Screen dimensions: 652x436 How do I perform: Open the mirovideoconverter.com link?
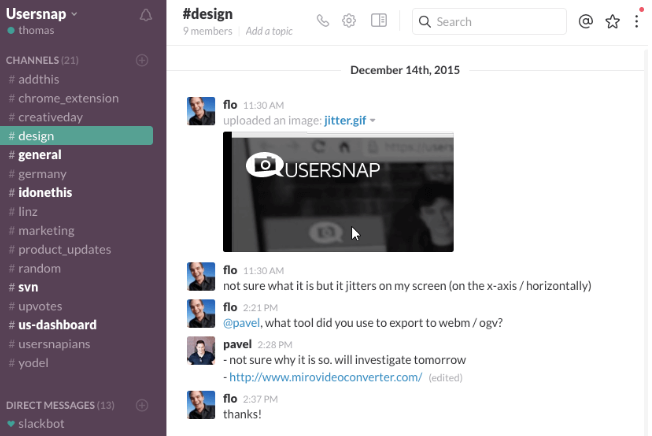pos(326,377)
